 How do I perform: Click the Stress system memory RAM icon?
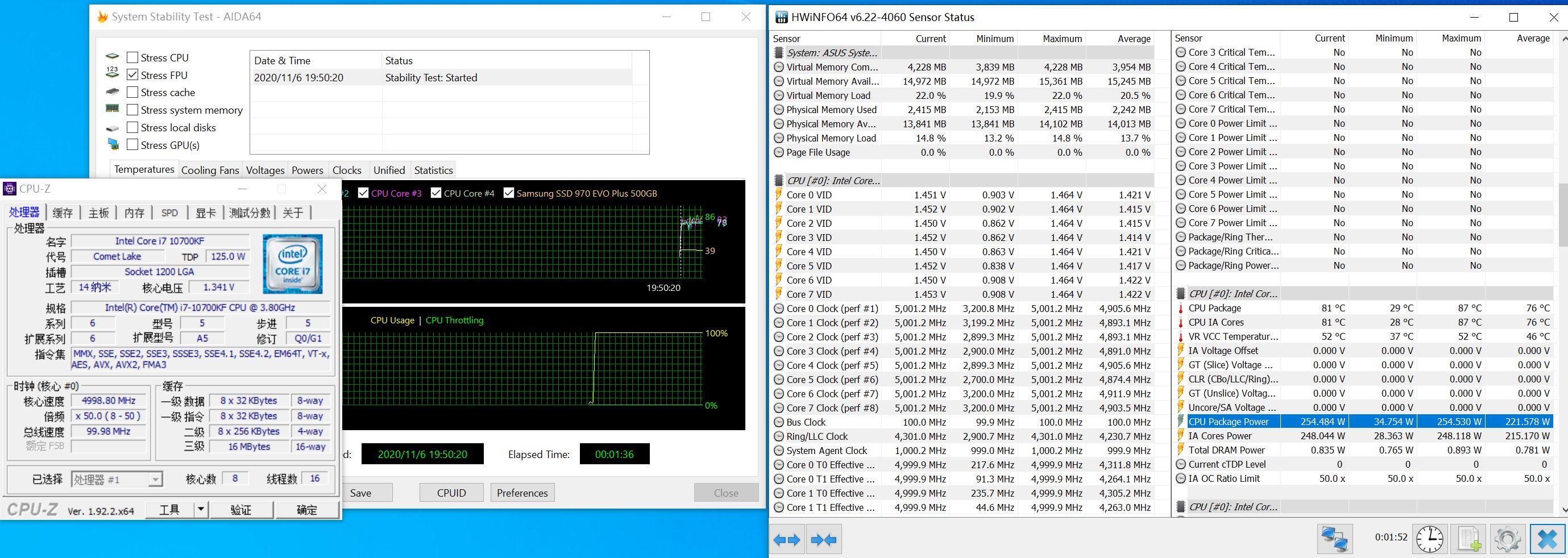[113, 109]
